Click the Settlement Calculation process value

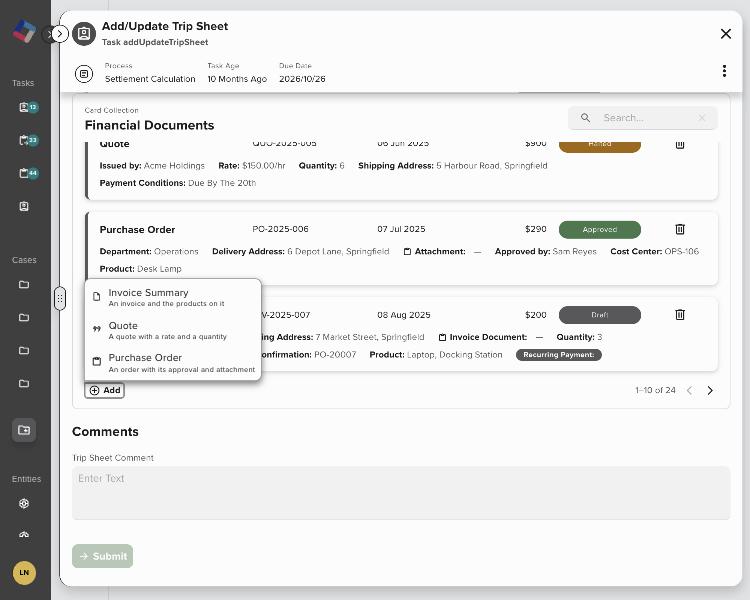click(150, 79)
